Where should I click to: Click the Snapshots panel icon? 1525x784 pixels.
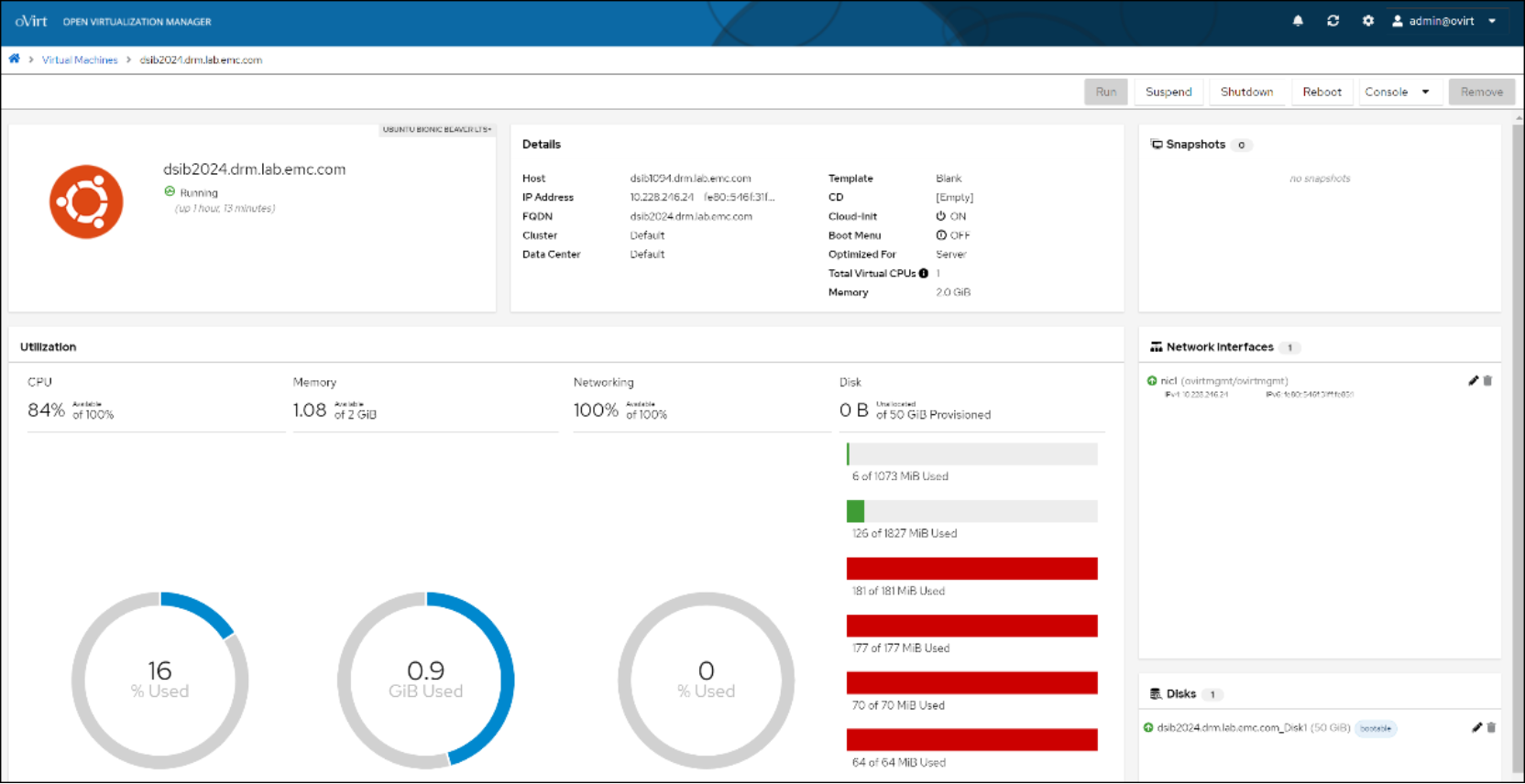pos(1157,145)
